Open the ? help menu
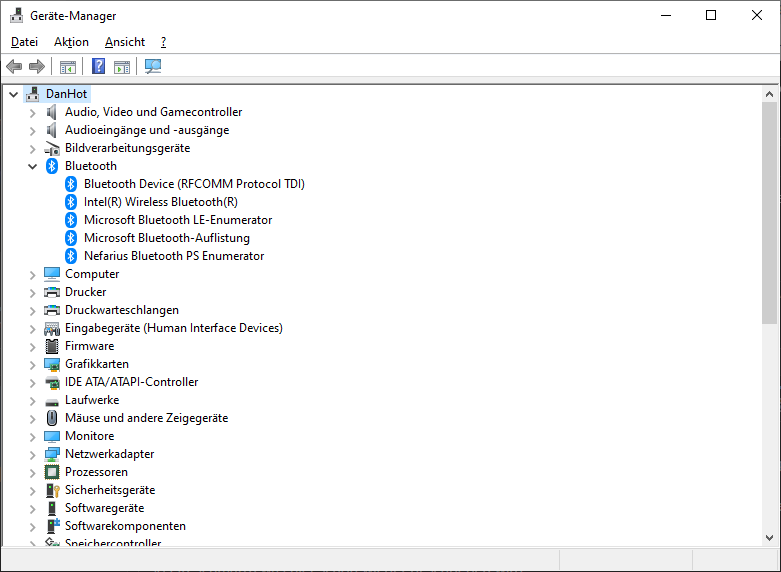Image resolution: width=781 pixels, height=572 pixels. point(163,42)
